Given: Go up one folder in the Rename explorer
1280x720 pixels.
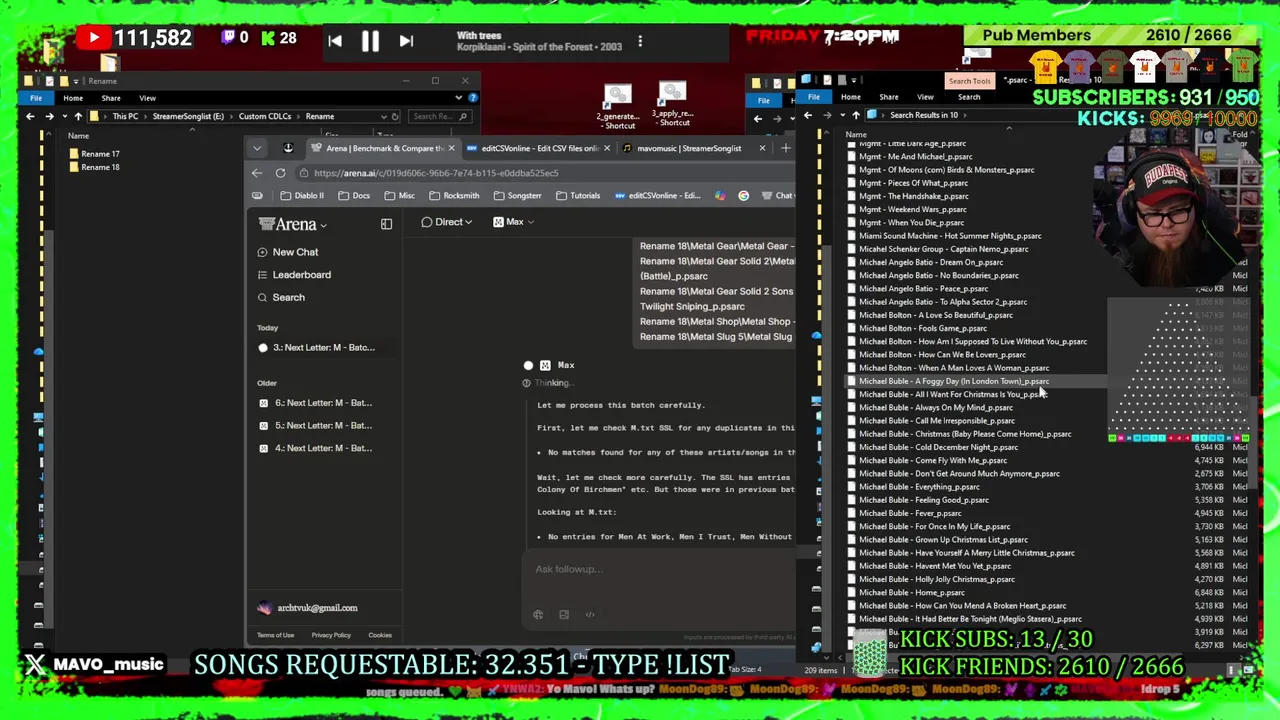Looking at the screenshot, I should [78, 116].
